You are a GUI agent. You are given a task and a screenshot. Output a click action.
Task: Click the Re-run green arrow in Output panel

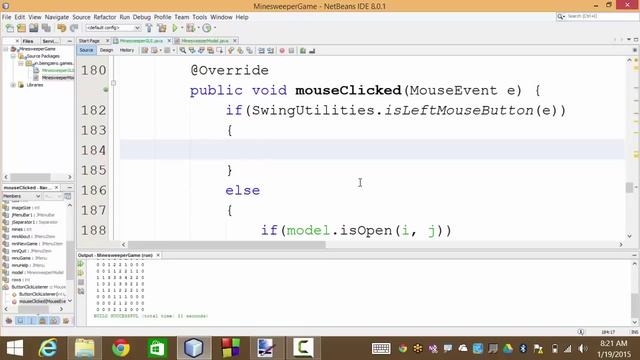tap(81, 264)
